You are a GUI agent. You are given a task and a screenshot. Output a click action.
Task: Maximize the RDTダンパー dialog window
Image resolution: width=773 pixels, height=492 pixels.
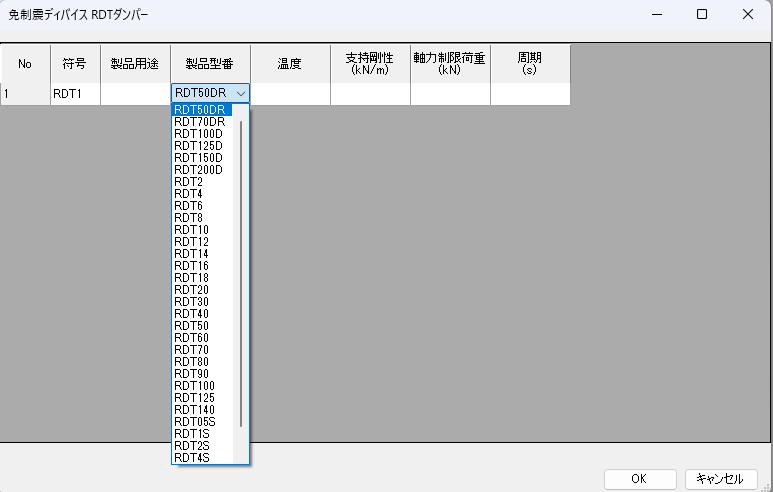[702, 14]
